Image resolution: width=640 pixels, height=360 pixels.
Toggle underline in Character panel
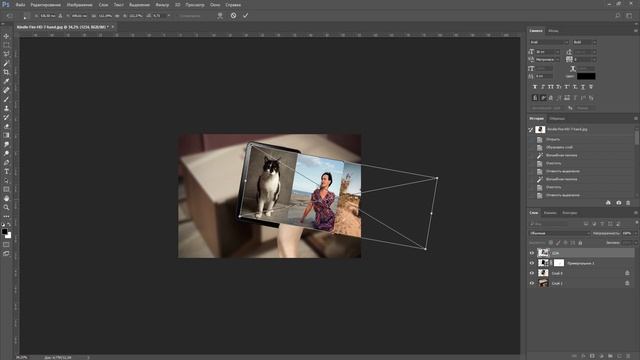tap(582, 87)
